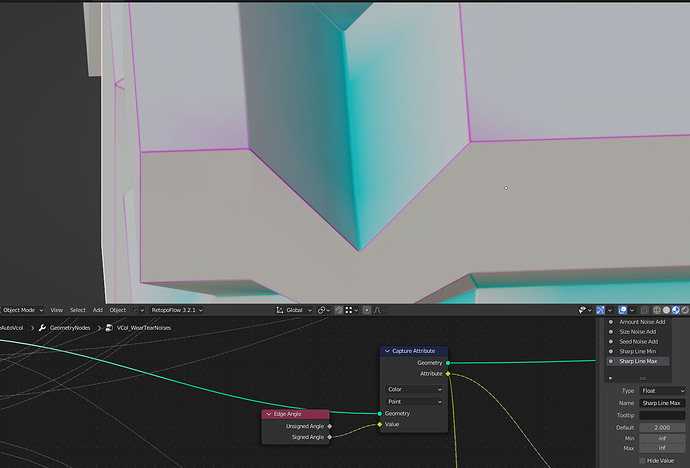The image size is (690, 468).
Task: Collapse the Edge Angle node
Action: click(x=269, y=414)
